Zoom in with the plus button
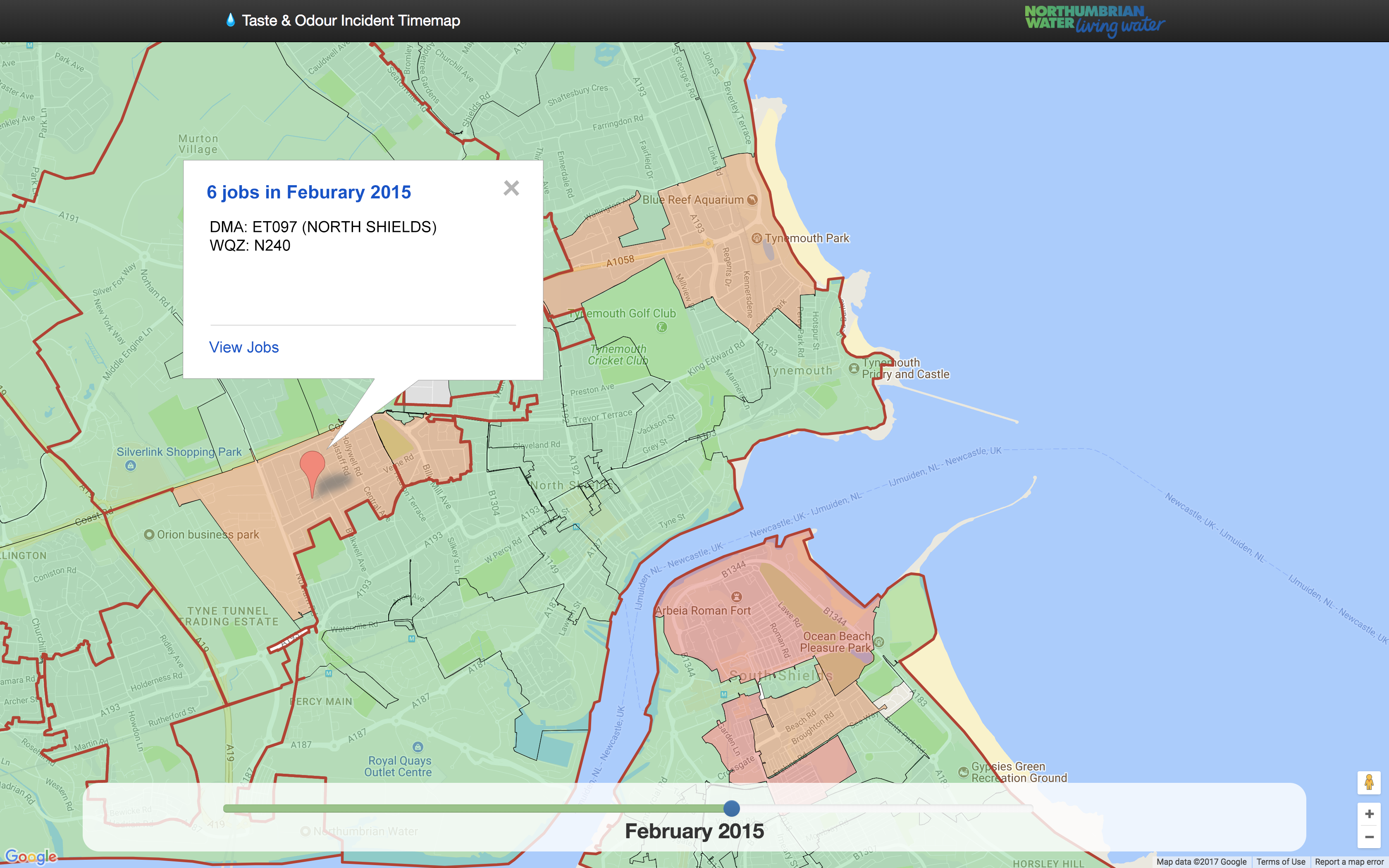This screenshot has height=868, width=1389. point(1369,814)
